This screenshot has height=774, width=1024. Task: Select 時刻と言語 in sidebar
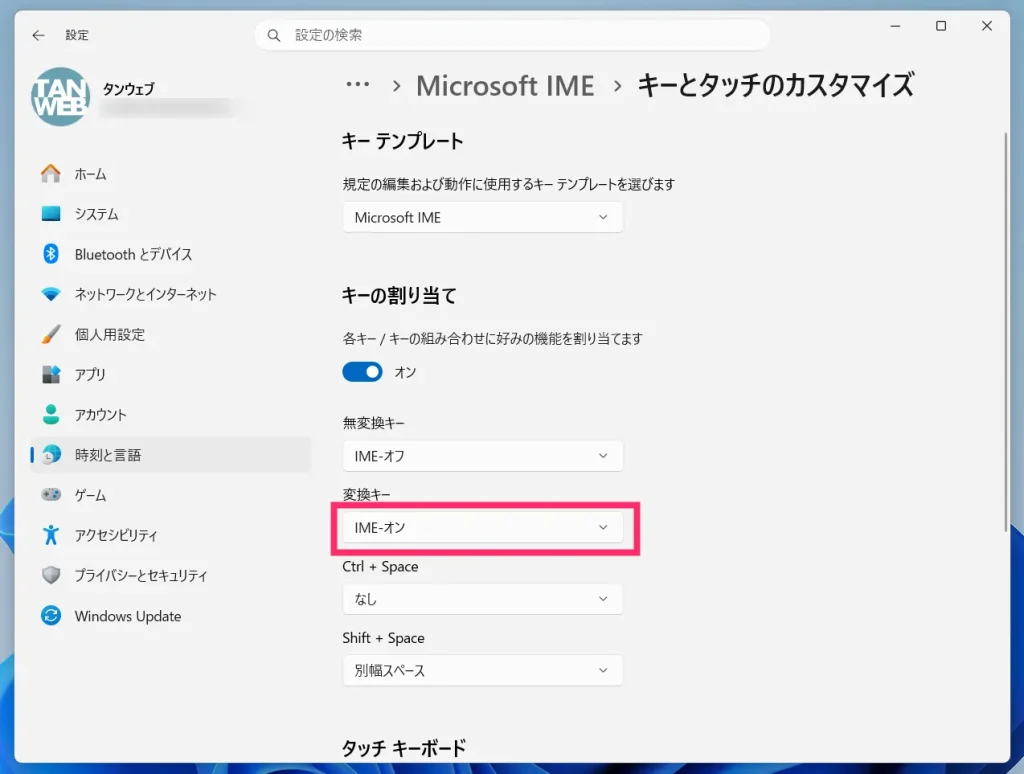[171, 455]
